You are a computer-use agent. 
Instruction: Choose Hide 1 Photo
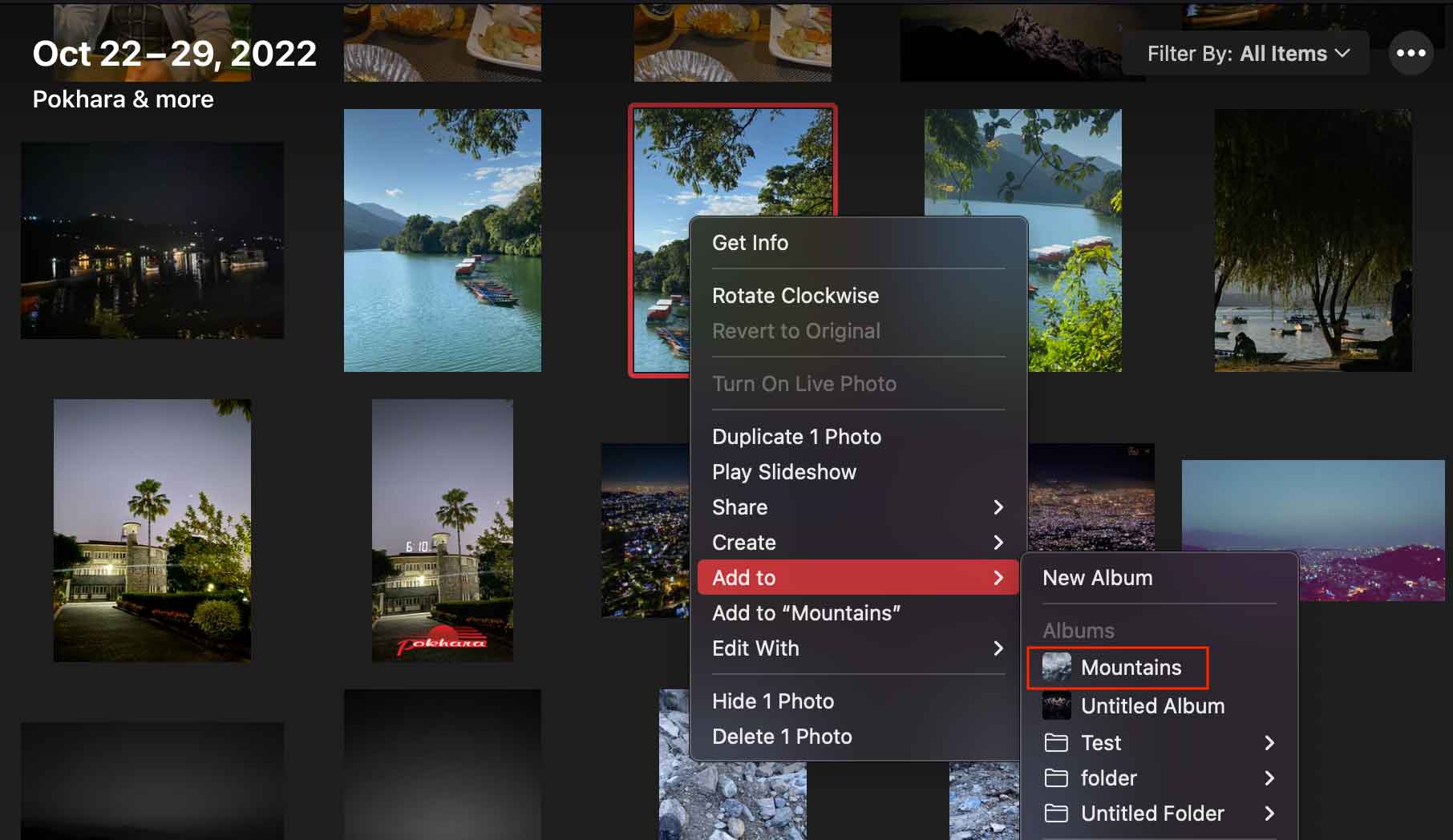coord(858,701)
